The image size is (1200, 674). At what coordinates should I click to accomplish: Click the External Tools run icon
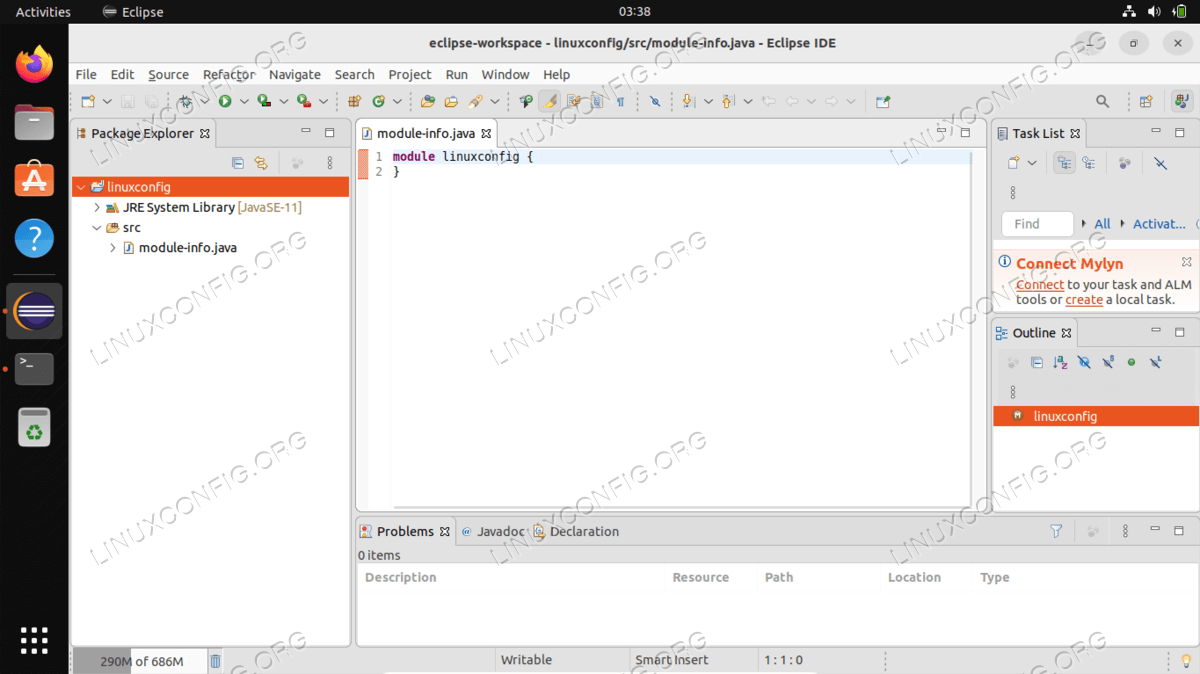point(304,101)
